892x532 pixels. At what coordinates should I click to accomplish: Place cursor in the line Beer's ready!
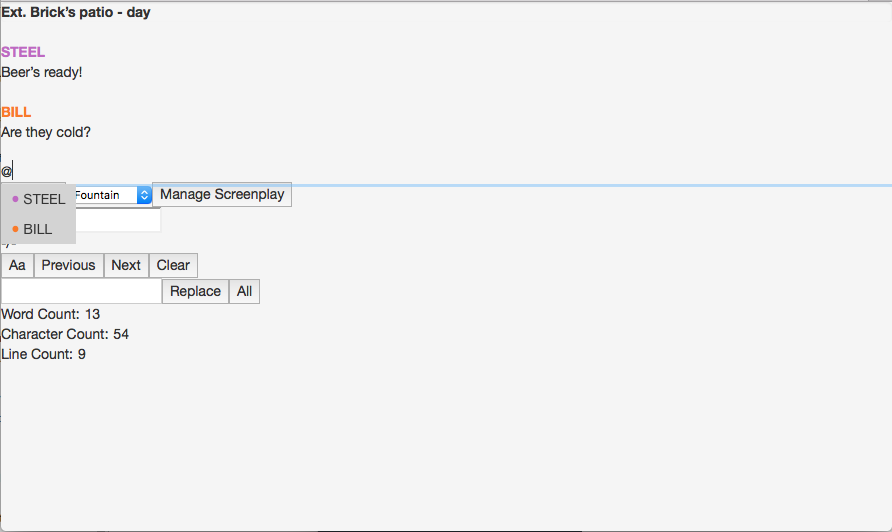[42, 72]
